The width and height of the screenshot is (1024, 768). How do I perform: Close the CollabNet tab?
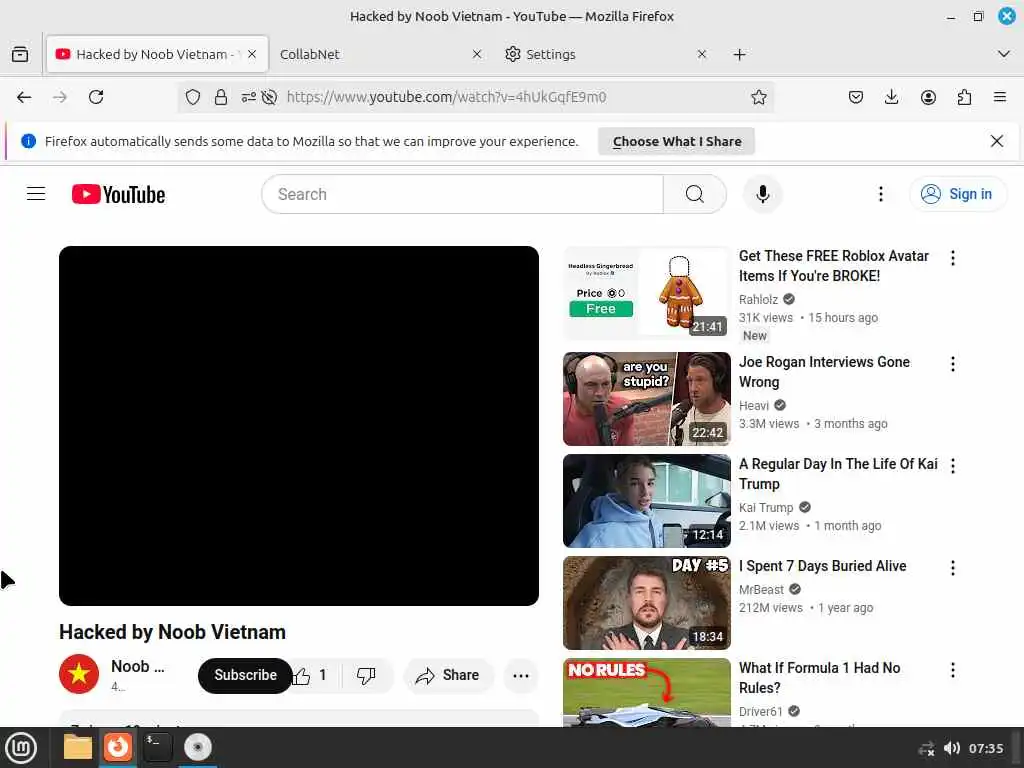(x=477, y=54)
